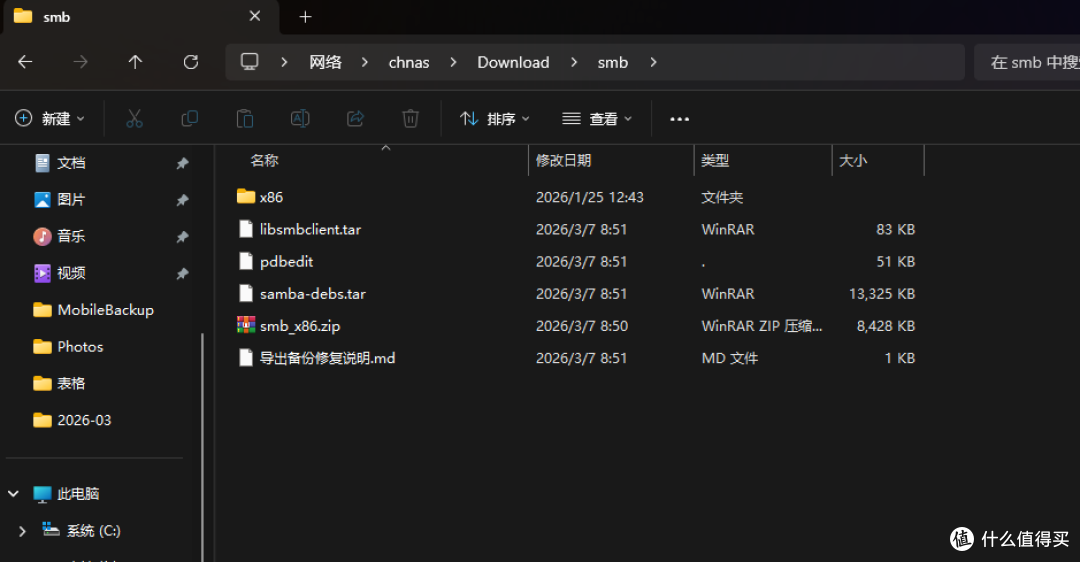Screen dimensions: 1080x562
Task: Unpin 视频 using its pin icon
Action: [182, 273]
